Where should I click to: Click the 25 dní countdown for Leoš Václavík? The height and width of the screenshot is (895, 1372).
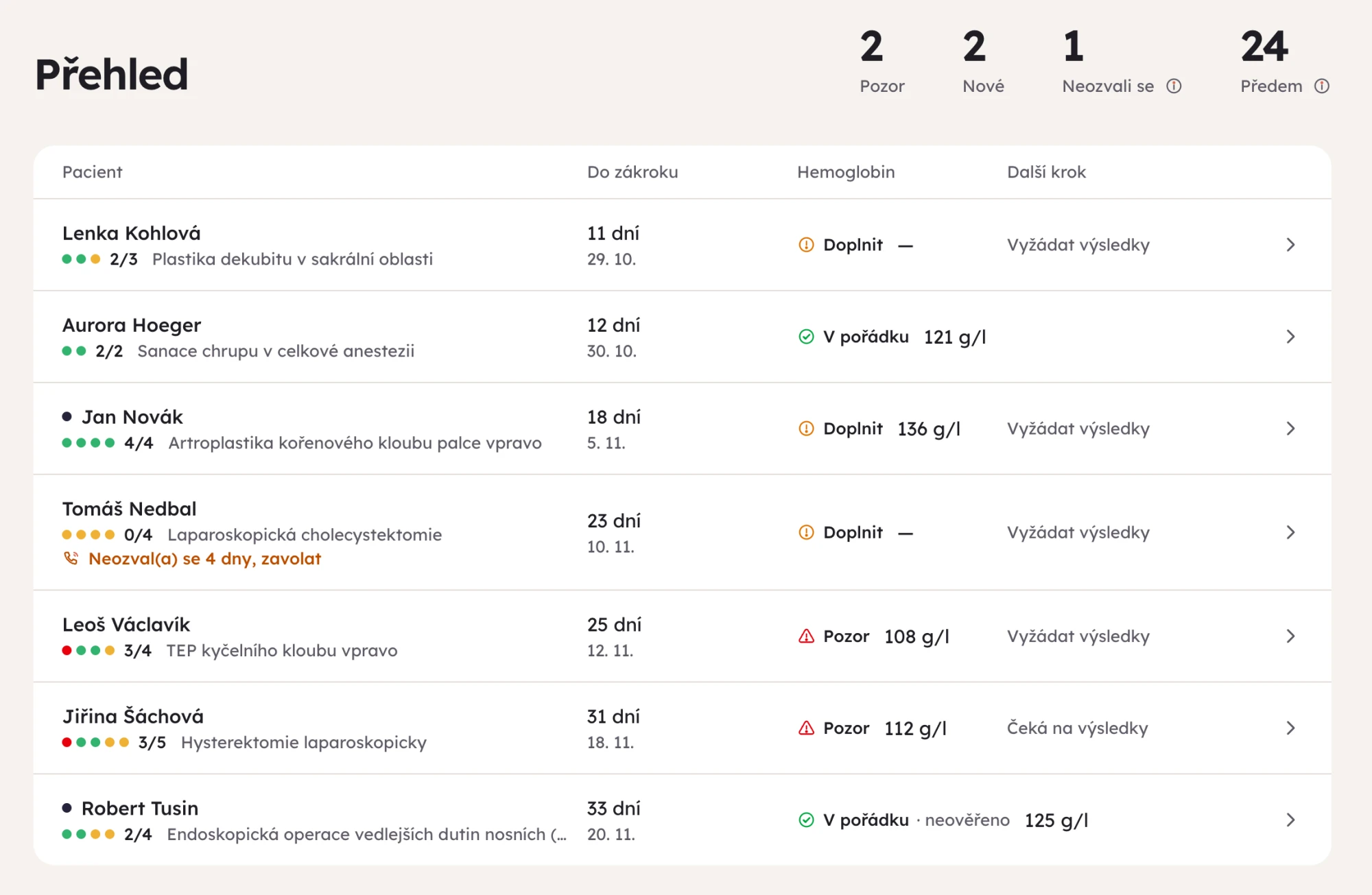[x=614, y=625]
